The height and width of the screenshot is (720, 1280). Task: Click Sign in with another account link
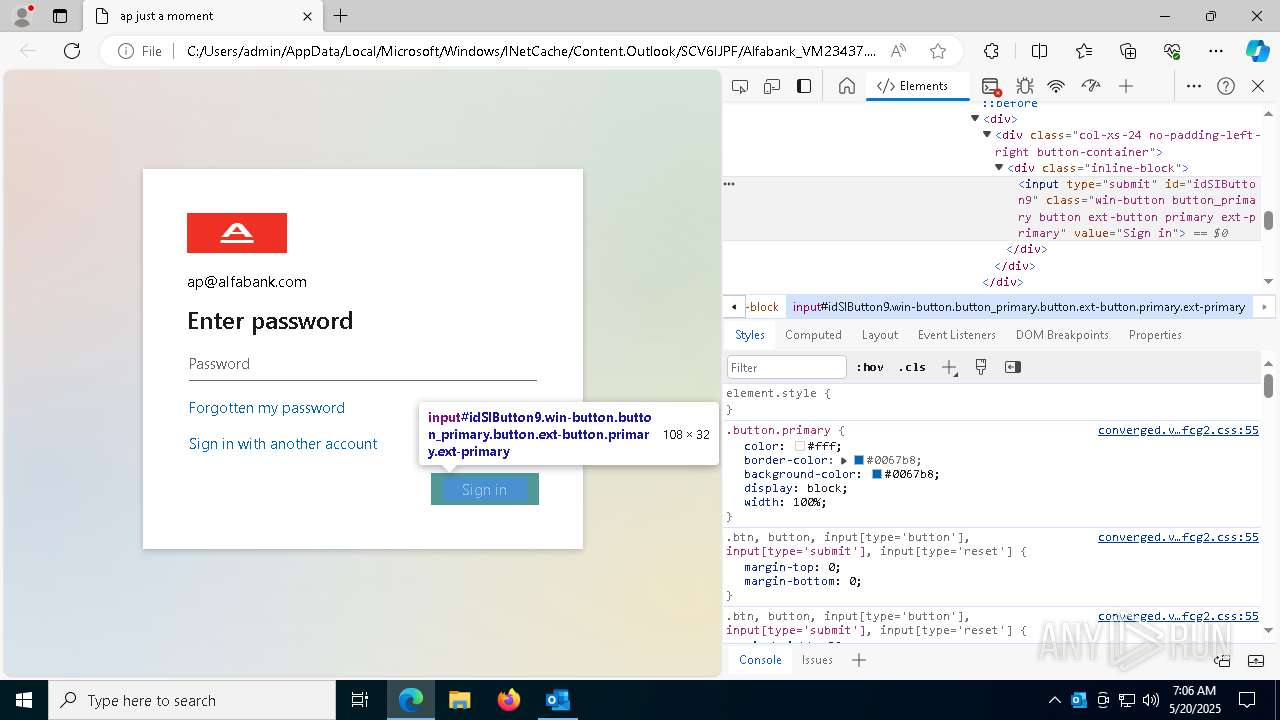point(283,444)
